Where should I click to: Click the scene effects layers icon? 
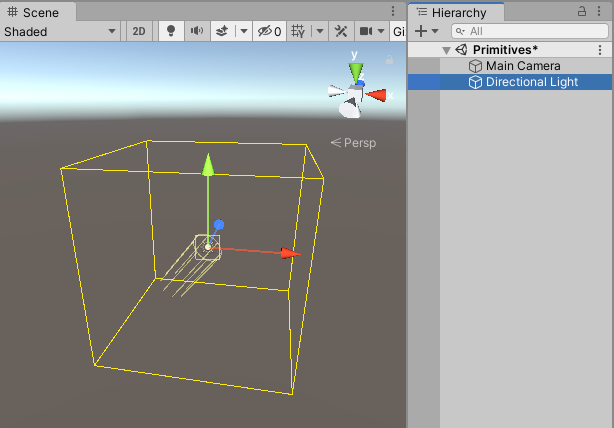click(222, 31)
